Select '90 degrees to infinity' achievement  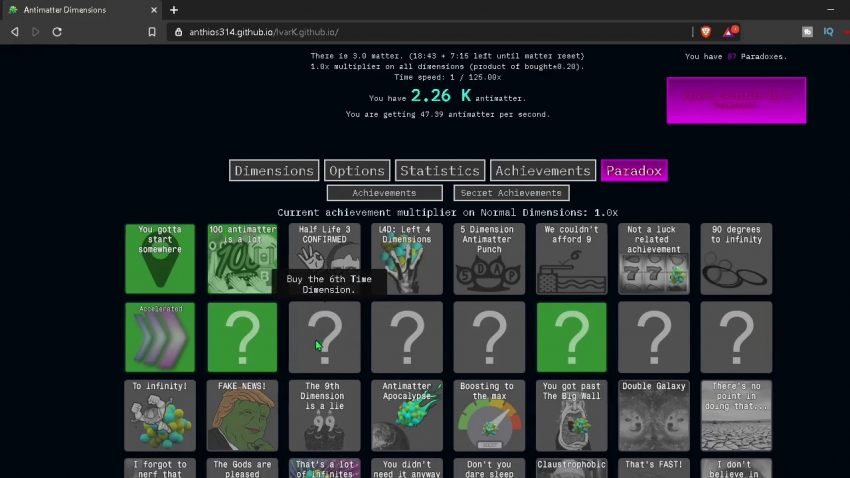(x=736, y=259)
